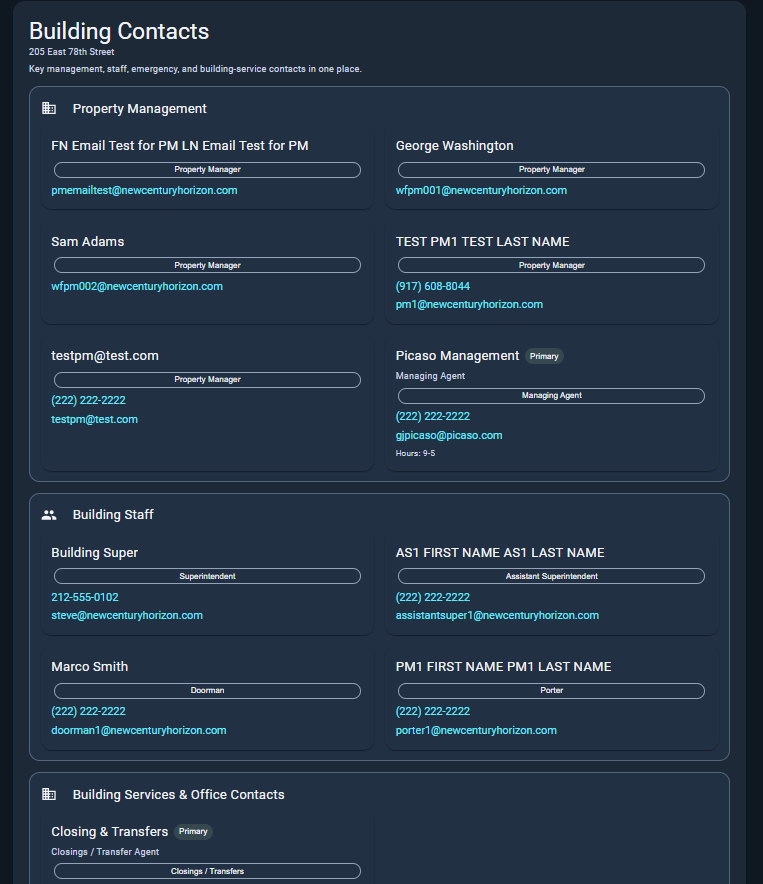Click the Property Manager chip under TEST PM1 TEST LAST NAME
The height and width of the screenshot is (884, 763).
551,265
